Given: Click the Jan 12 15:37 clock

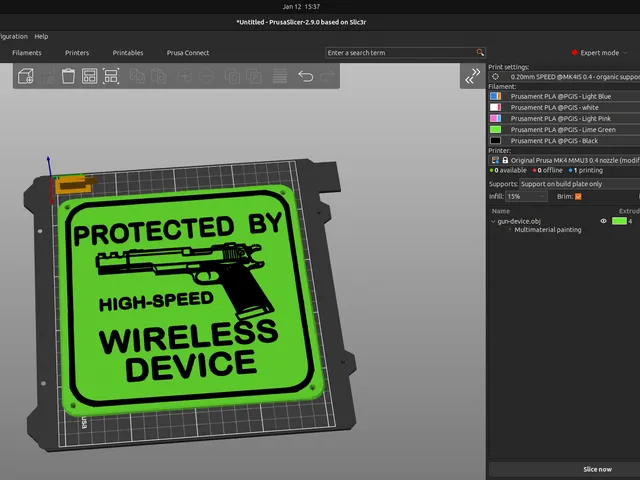Looking at the screenshot, I should click(x=301, y=7).
